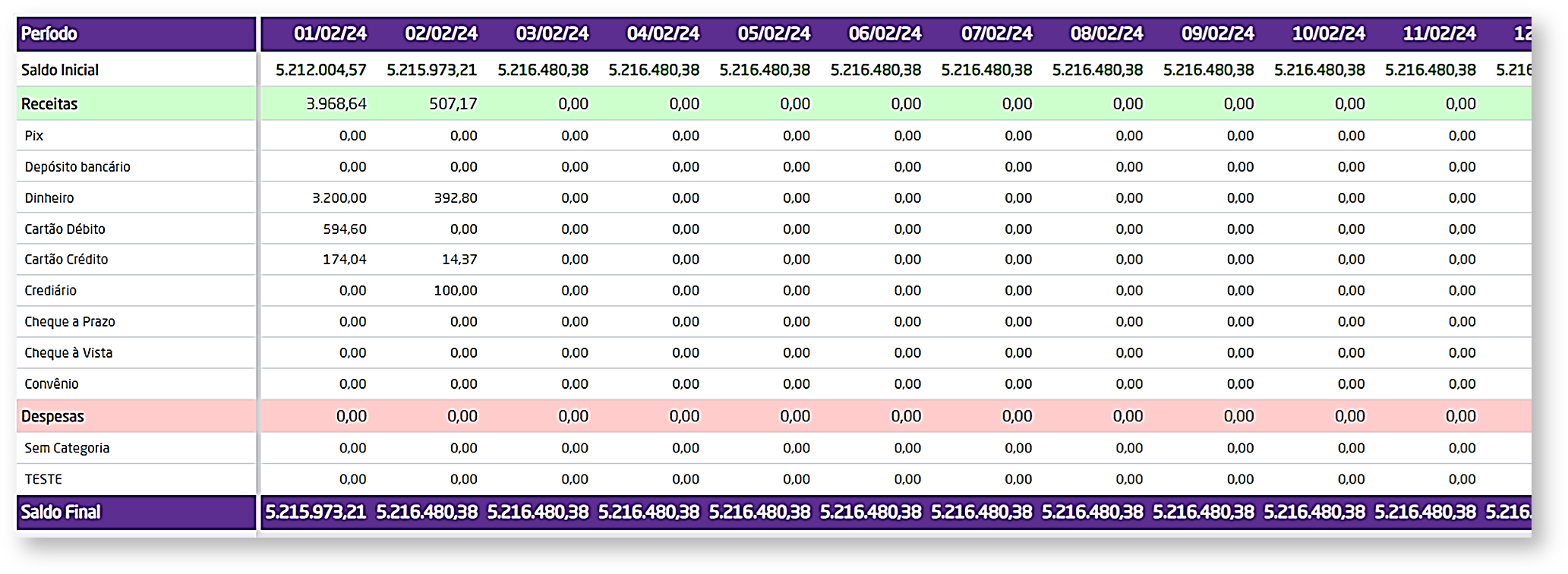Select the 02/02/24 column header
Viewport: 1568px width, 574px height.
point(441,34)
